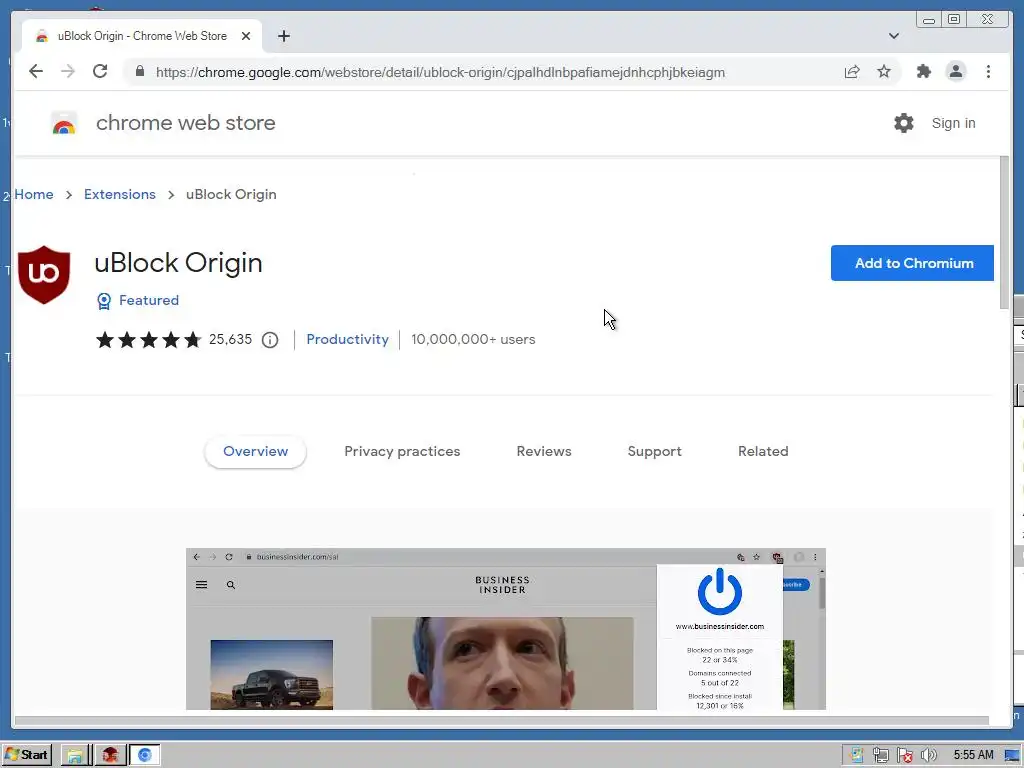
Task: Click the five-star rating
Action: click(148, 340)
